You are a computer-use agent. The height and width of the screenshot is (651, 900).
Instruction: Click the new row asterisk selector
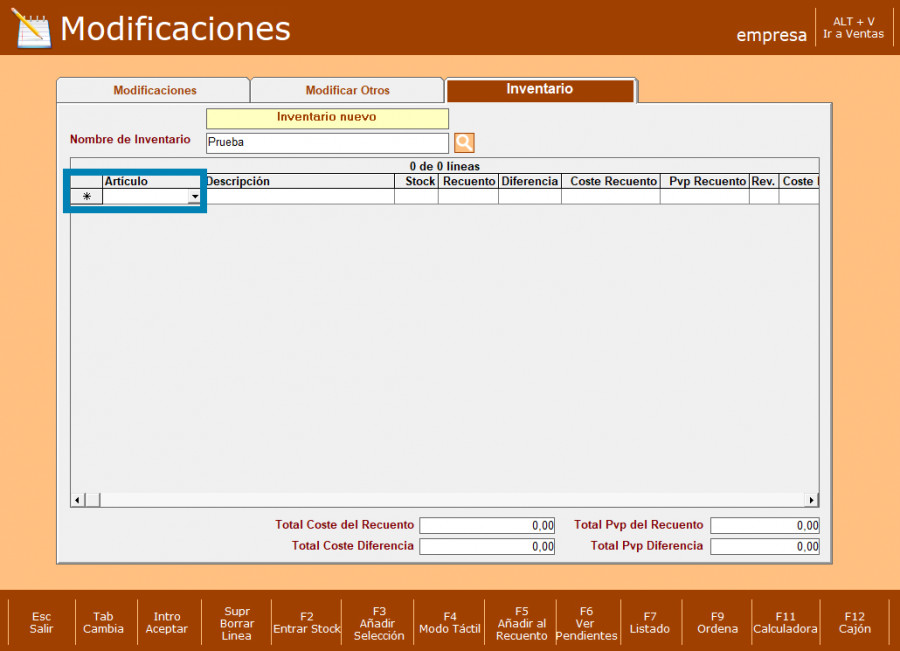(86, 197)
